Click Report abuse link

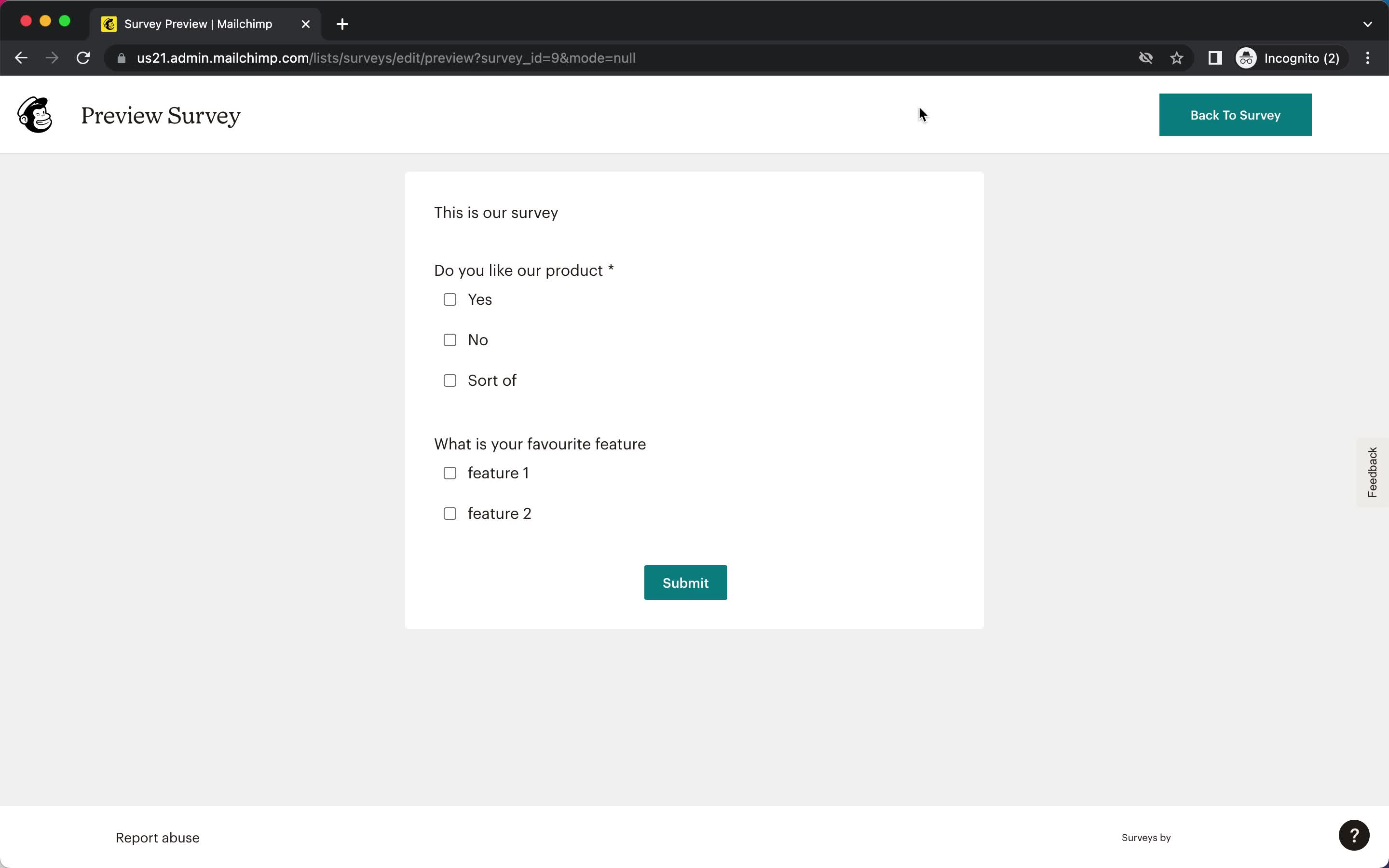click(x=157, y=837)
